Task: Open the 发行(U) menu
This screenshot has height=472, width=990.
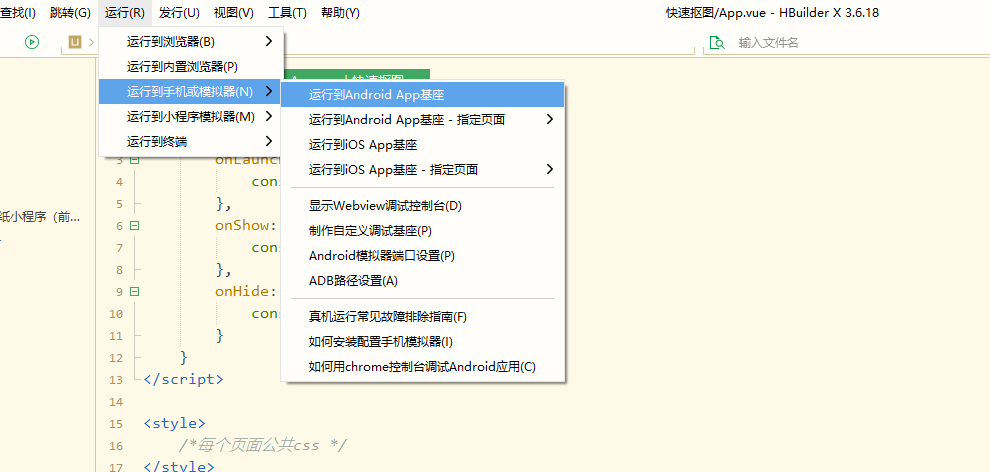Action: [179, 13]
